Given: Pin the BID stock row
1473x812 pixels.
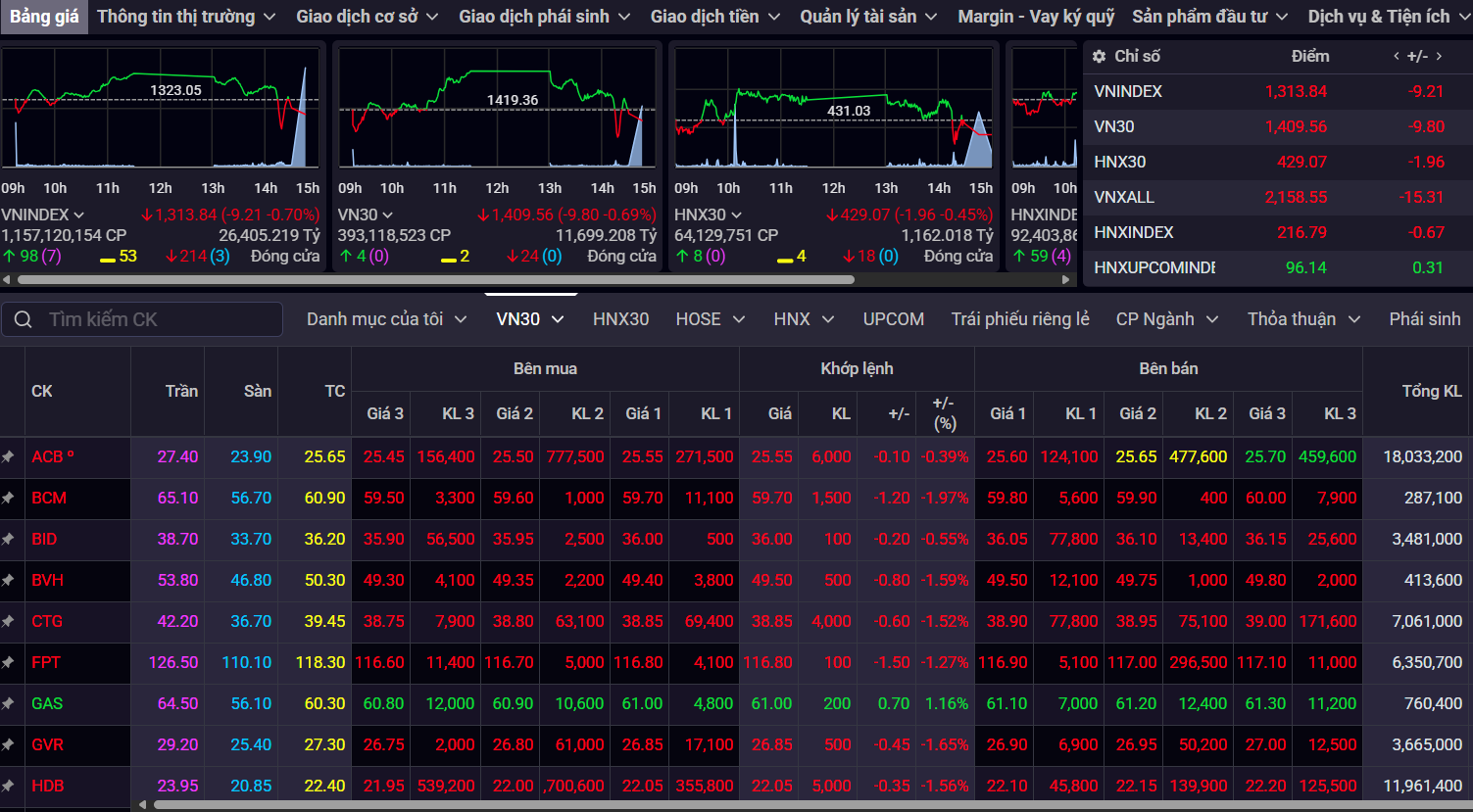Looking at the screenshot, I should coord(8,539).
